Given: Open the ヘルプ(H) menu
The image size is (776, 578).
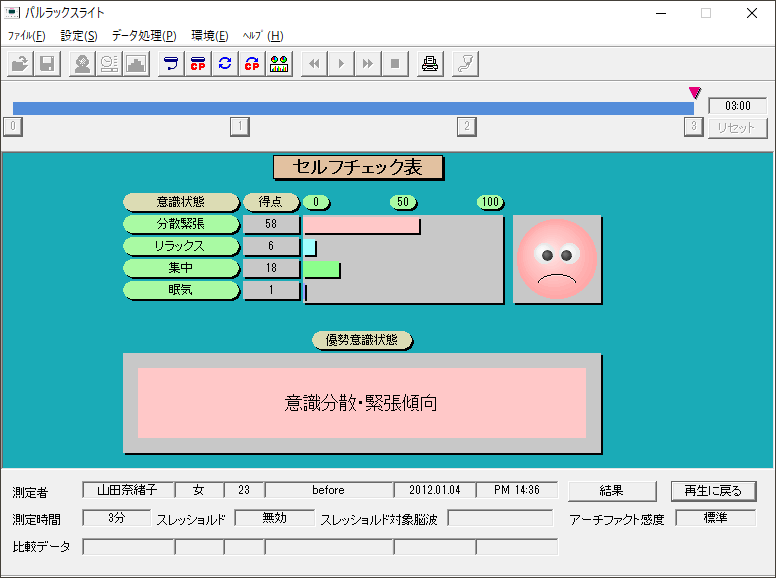Looking at the screenshot, I should [263, 36].
